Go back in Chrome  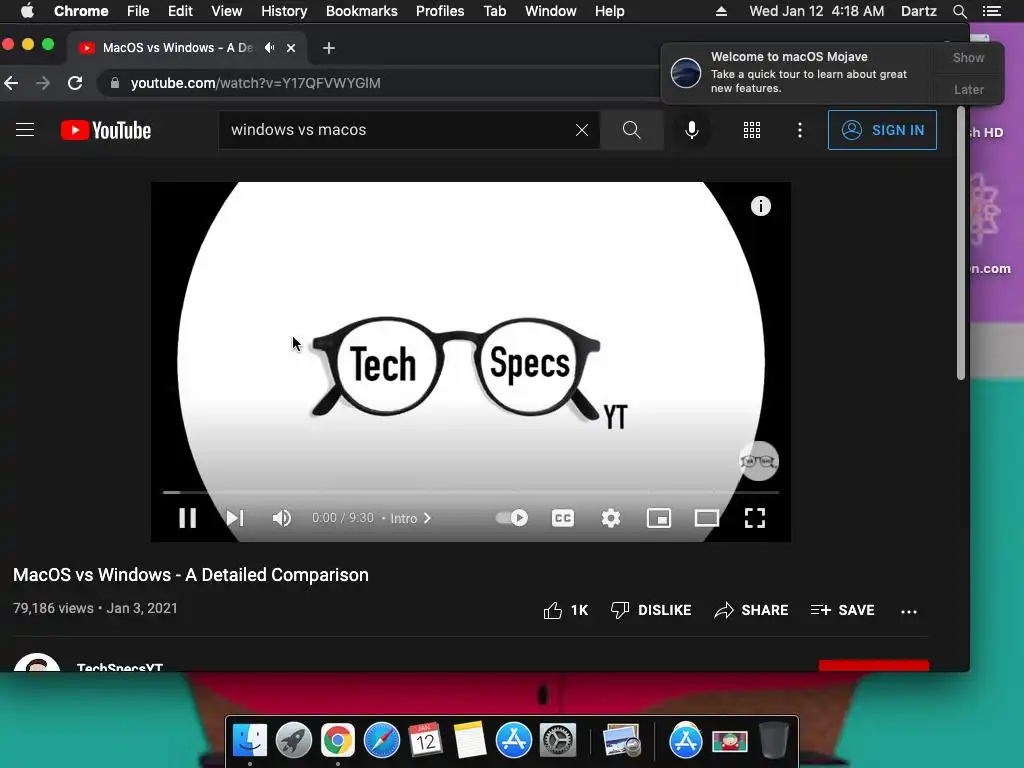pyautogui.click(x=11, y=83)
